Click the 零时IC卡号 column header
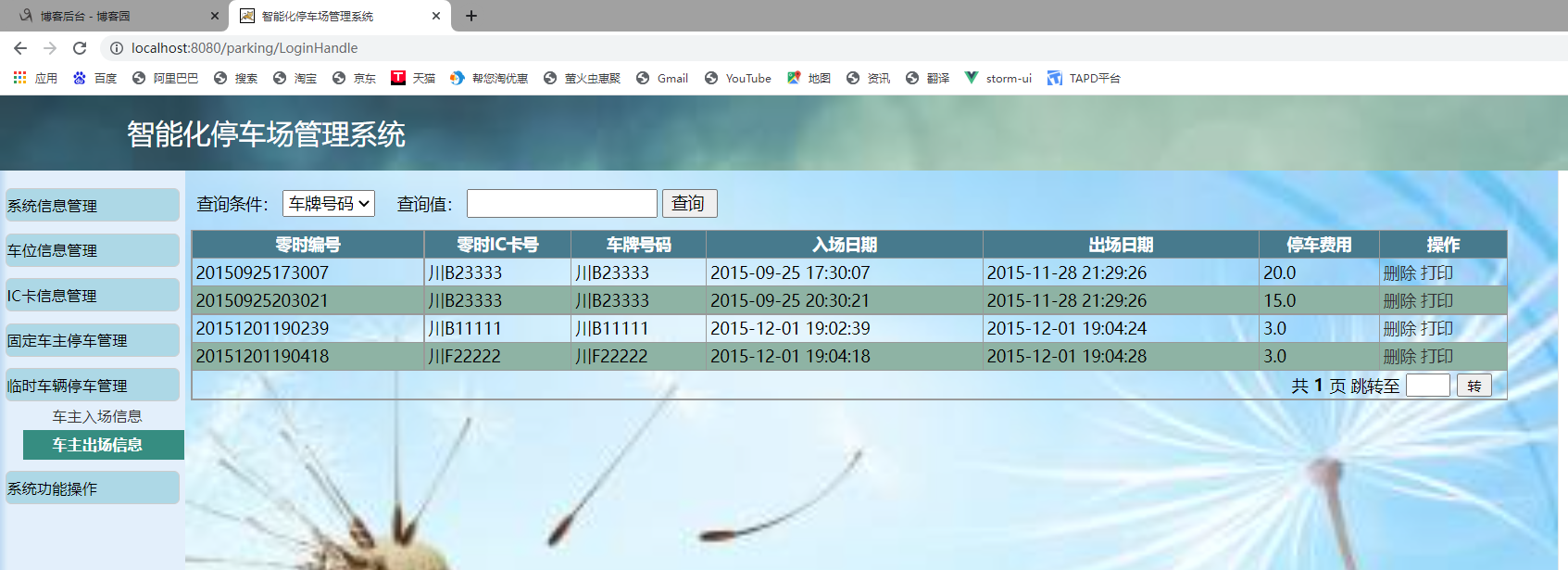 point(497,245)
